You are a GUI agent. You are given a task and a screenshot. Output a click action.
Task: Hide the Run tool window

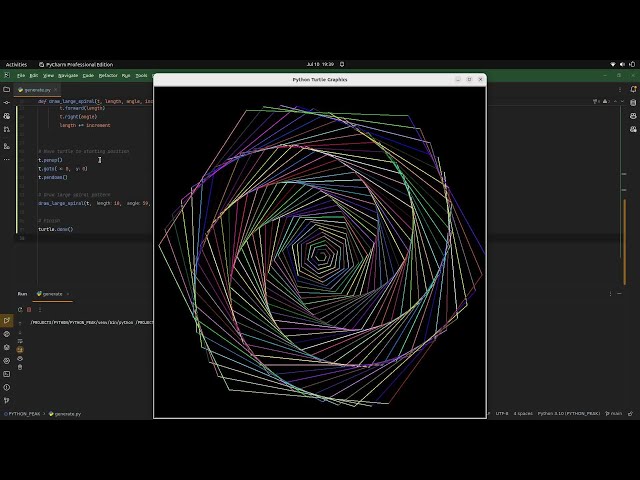point(620,294)
